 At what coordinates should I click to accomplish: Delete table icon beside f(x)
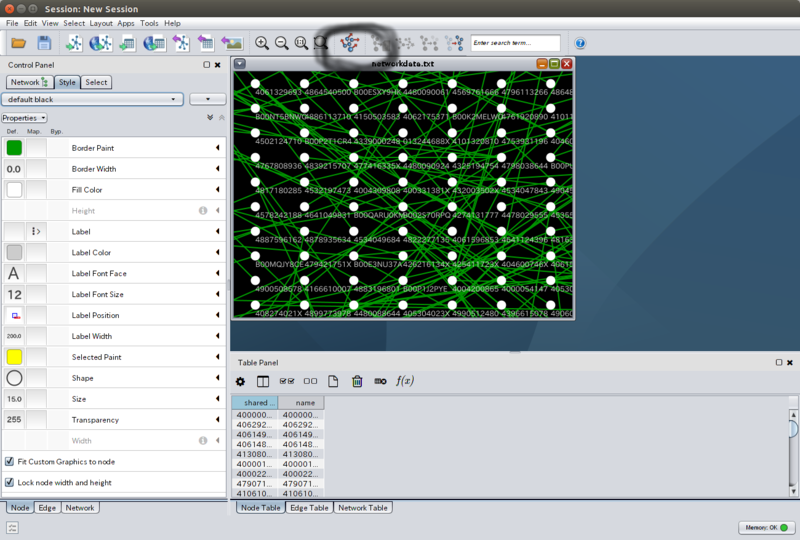pos(380,381)
